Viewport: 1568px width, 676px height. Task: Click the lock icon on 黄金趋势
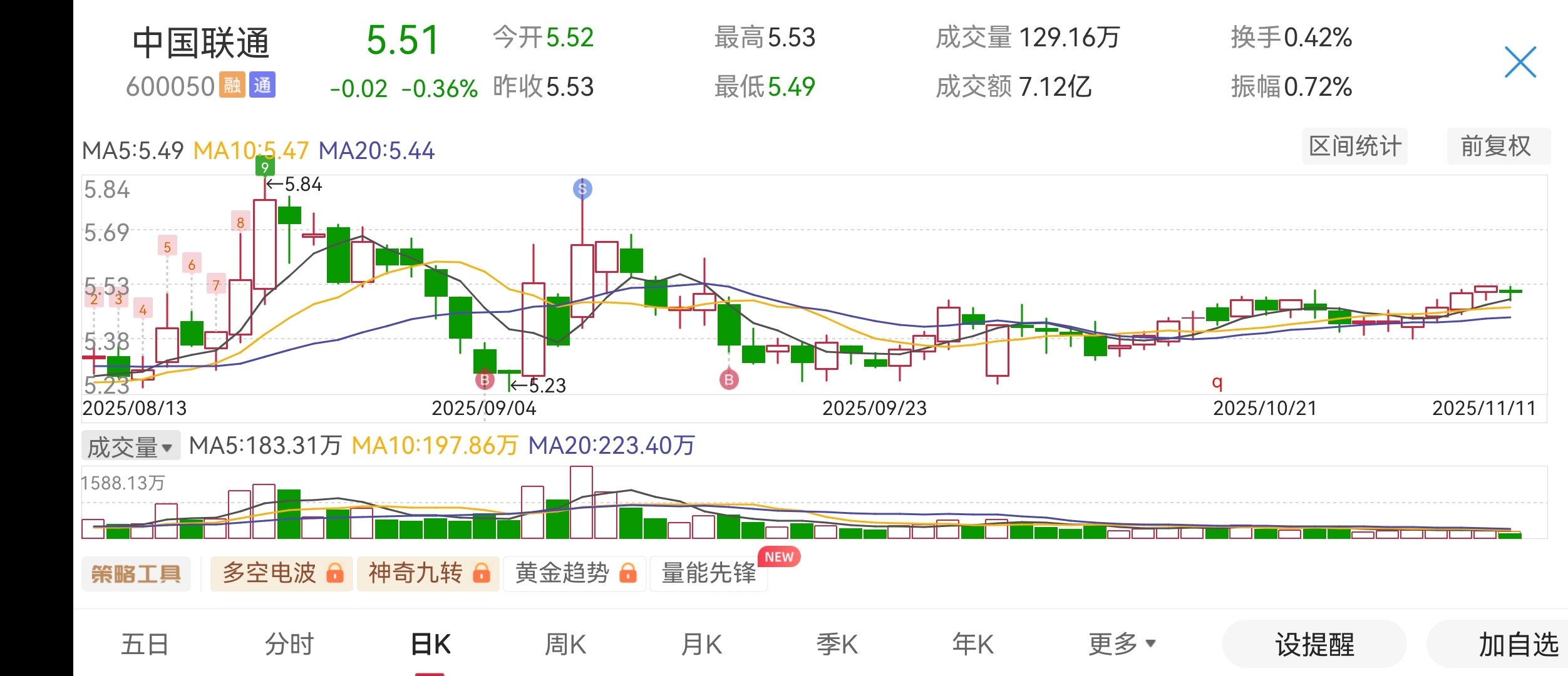pyautogui.click(x=627, y=573)
